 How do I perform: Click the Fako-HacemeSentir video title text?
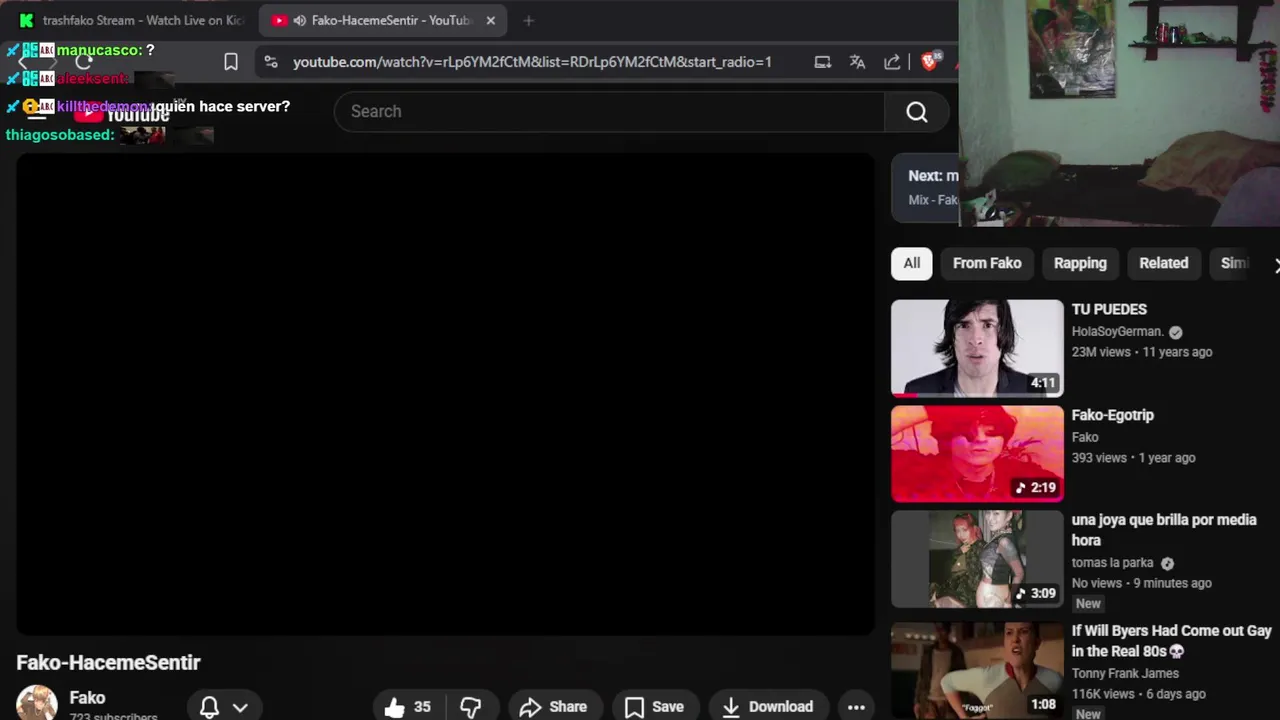pyautogui.click(x=108, y=662)
